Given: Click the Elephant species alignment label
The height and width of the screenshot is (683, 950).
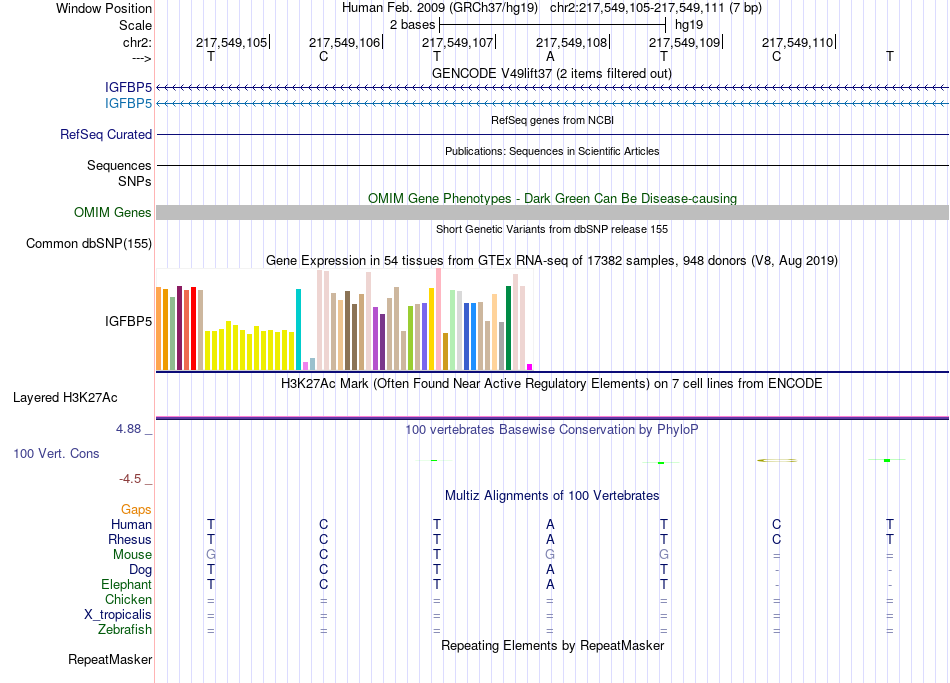Looking at the screenshot, I should (126, 585).
